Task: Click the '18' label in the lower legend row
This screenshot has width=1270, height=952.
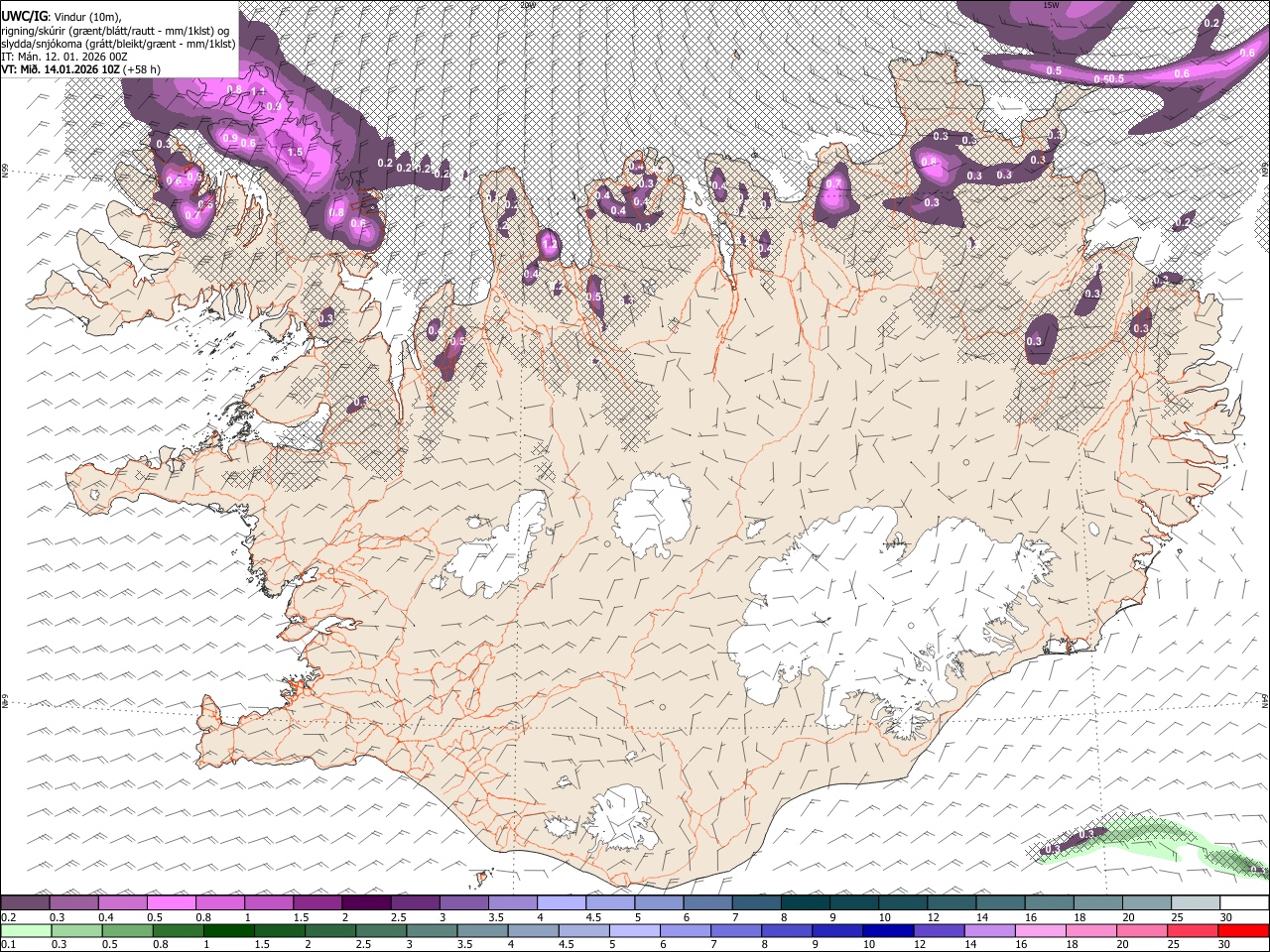Action: (x=1073, y=945)
